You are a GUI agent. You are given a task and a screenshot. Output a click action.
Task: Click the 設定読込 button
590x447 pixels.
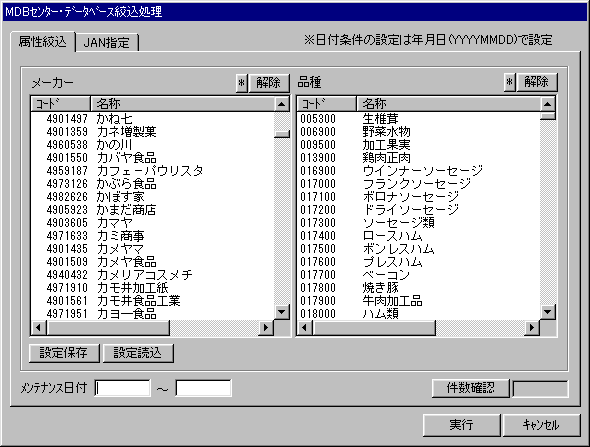[x=138, y=353]
